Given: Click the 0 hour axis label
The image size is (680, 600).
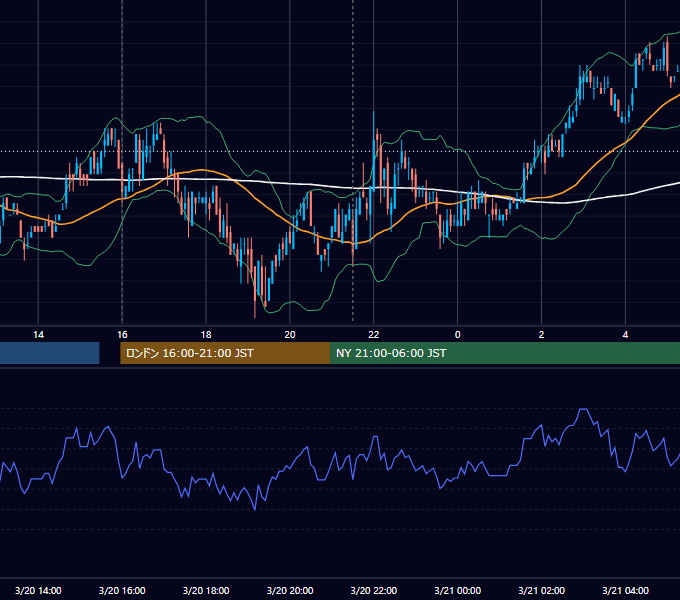Looking at the screenshot, I should tap(458, 335).
